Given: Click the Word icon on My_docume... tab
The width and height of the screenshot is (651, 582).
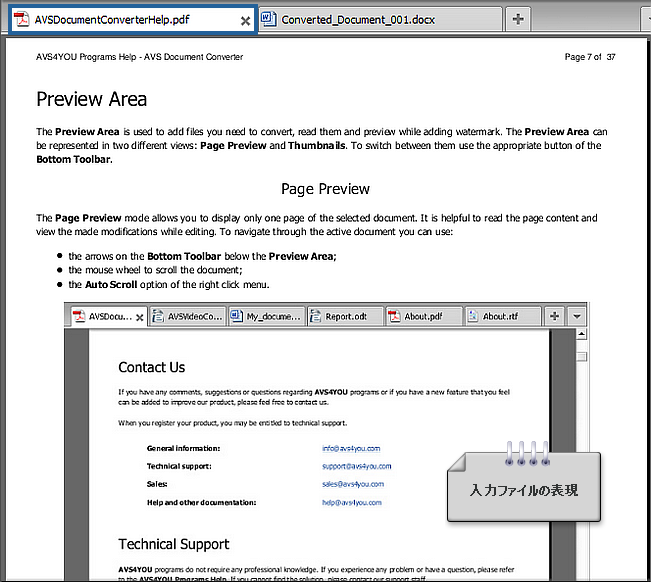Looking at the screenshot, I should click(x=236, y=316).
